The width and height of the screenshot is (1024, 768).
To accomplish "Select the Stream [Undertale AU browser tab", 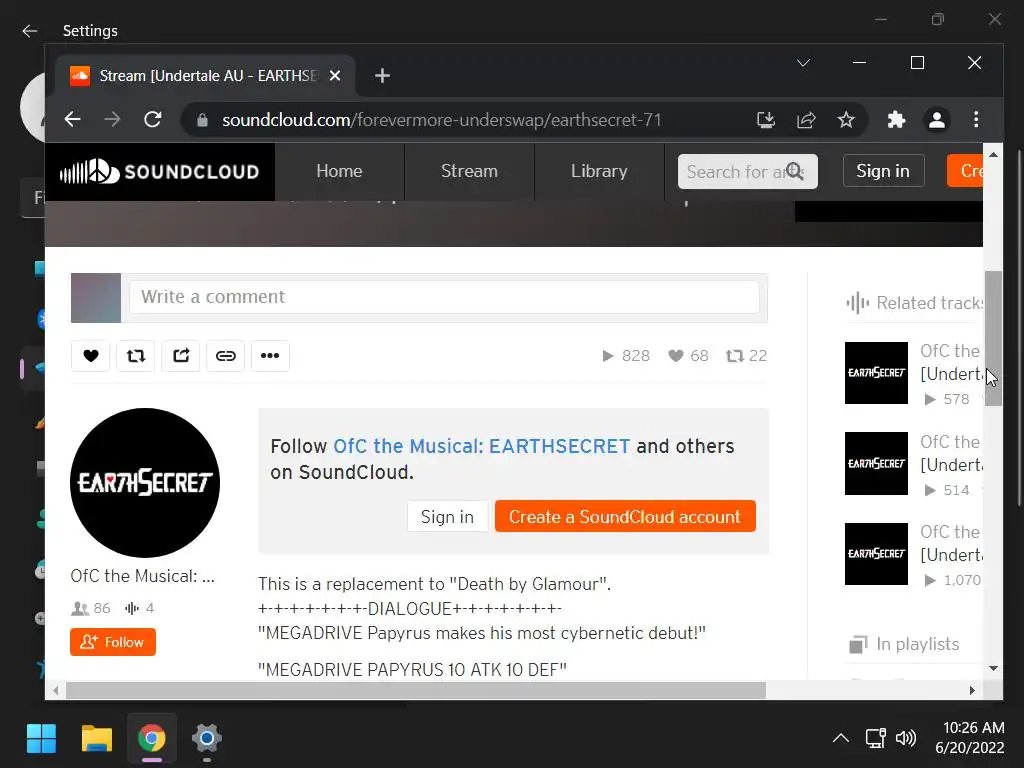I will pos(206,76).
